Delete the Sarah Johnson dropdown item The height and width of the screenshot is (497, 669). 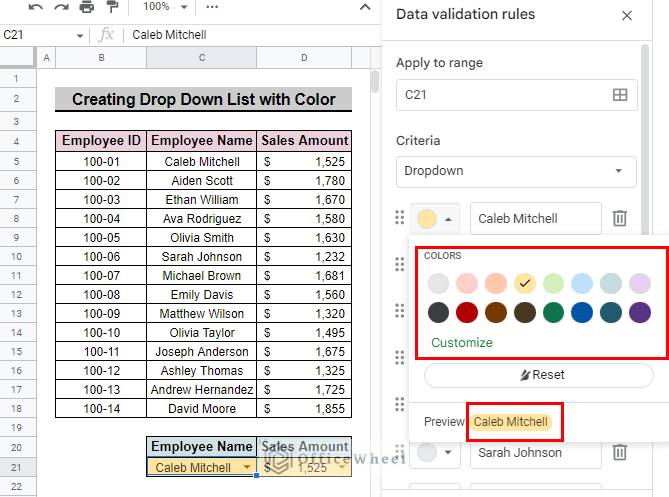pos(620,452)
